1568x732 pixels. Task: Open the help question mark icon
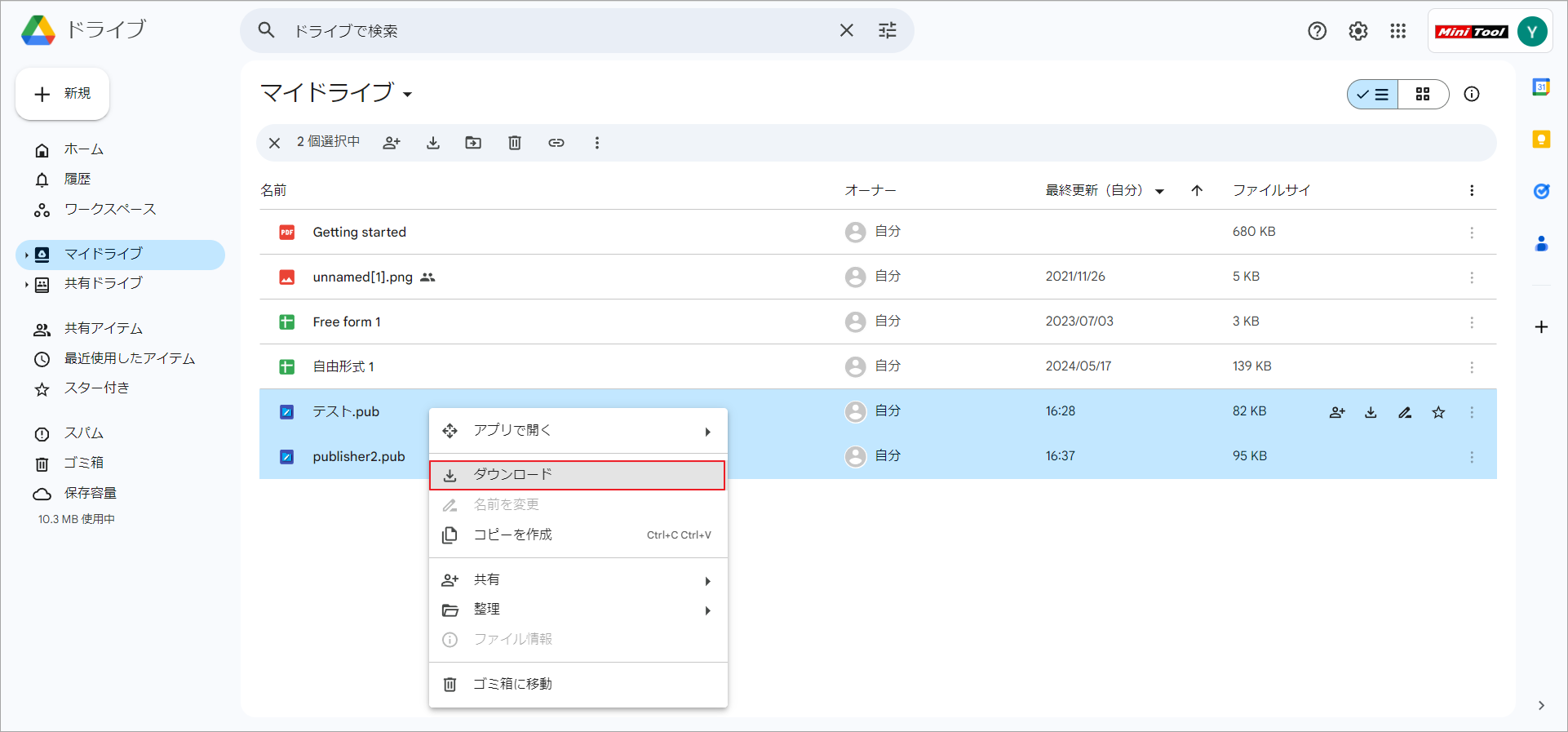pyautogui.click(x=1317, y=31)
